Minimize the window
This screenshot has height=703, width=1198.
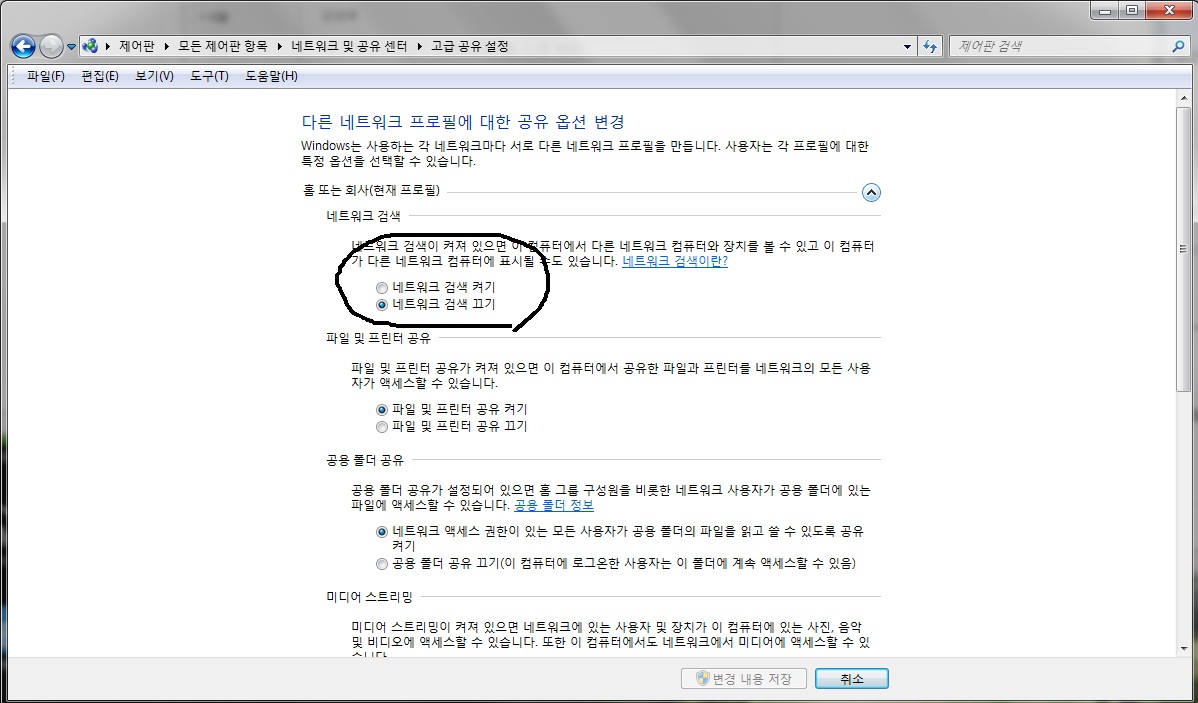(x=1105, y=10)
